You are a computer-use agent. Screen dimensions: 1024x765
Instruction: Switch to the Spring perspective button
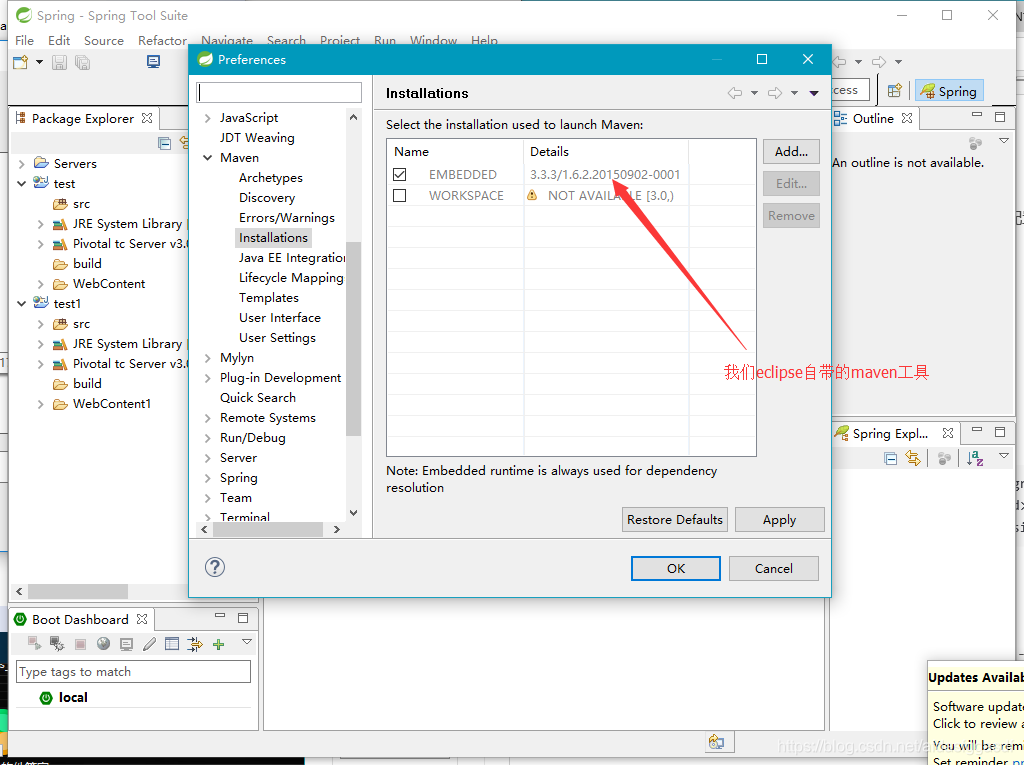[x=949, y=91]
